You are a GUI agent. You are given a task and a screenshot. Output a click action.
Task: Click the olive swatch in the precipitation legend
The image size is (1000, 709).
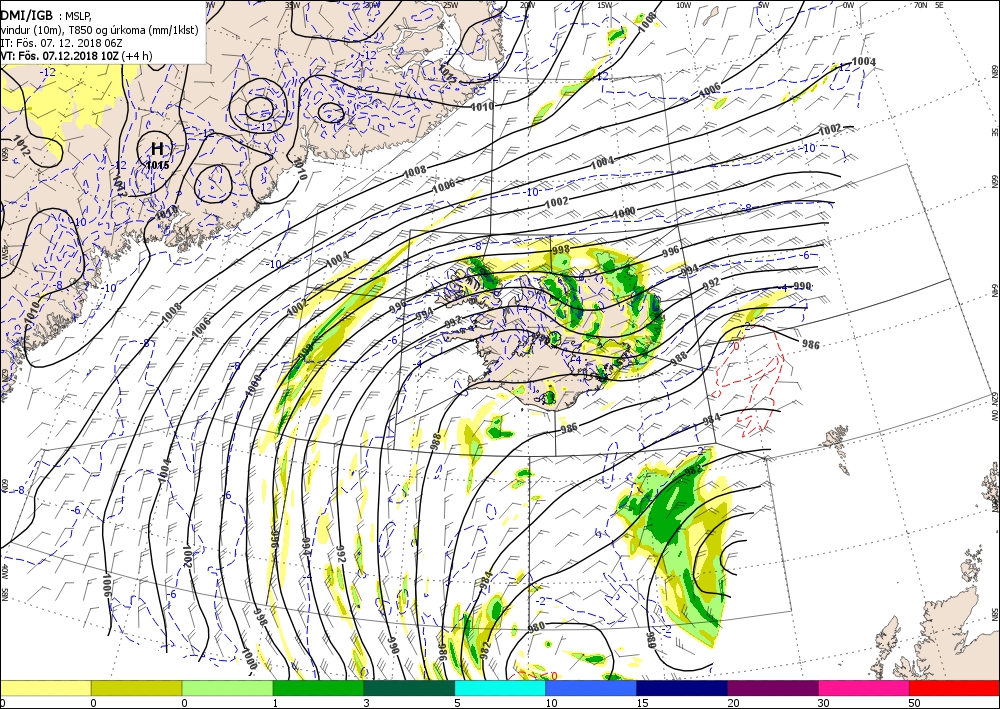(136, 687)
